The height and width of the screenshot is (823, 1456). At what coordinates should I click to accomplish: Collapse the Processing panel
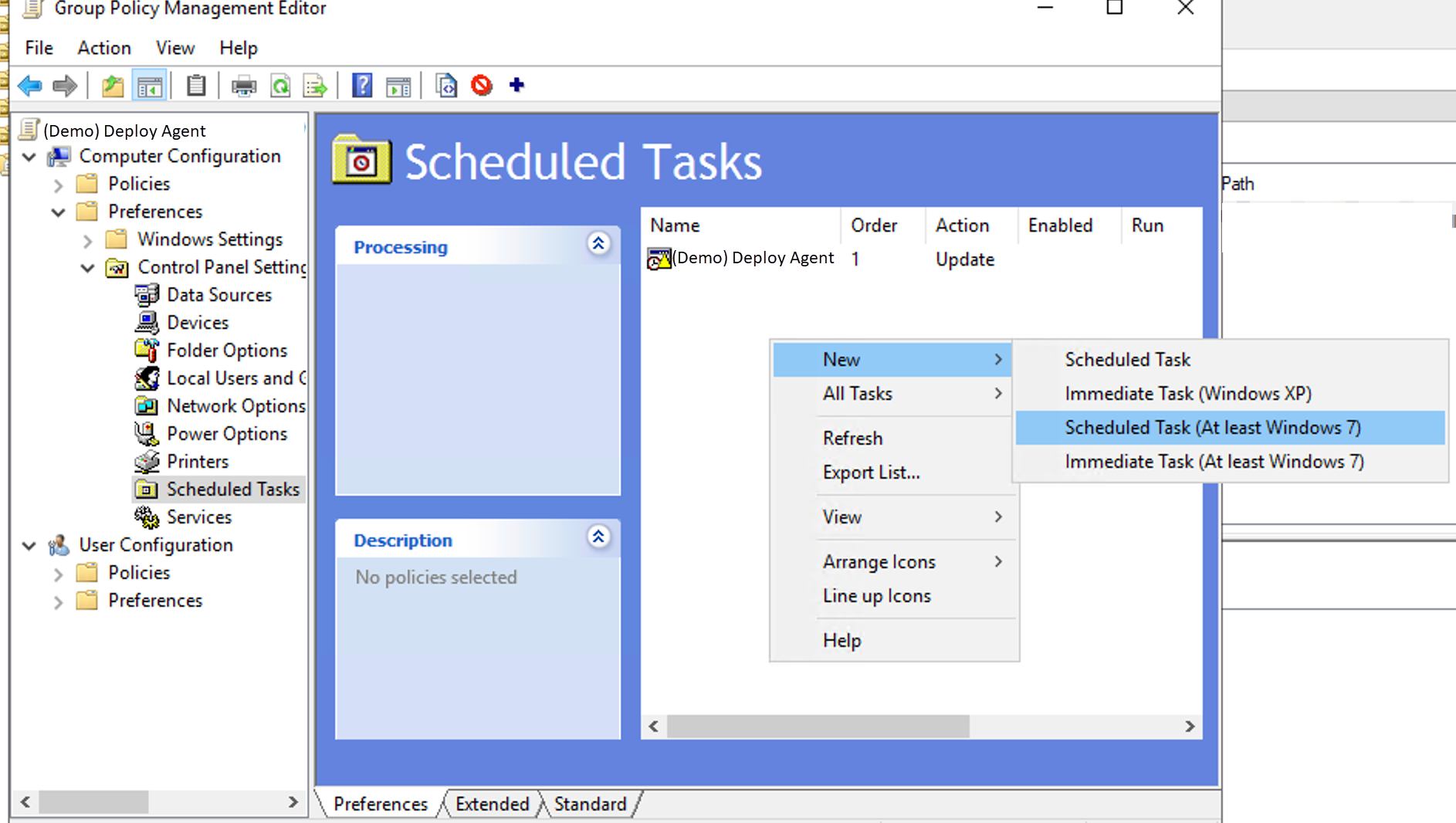coord(598,244)
